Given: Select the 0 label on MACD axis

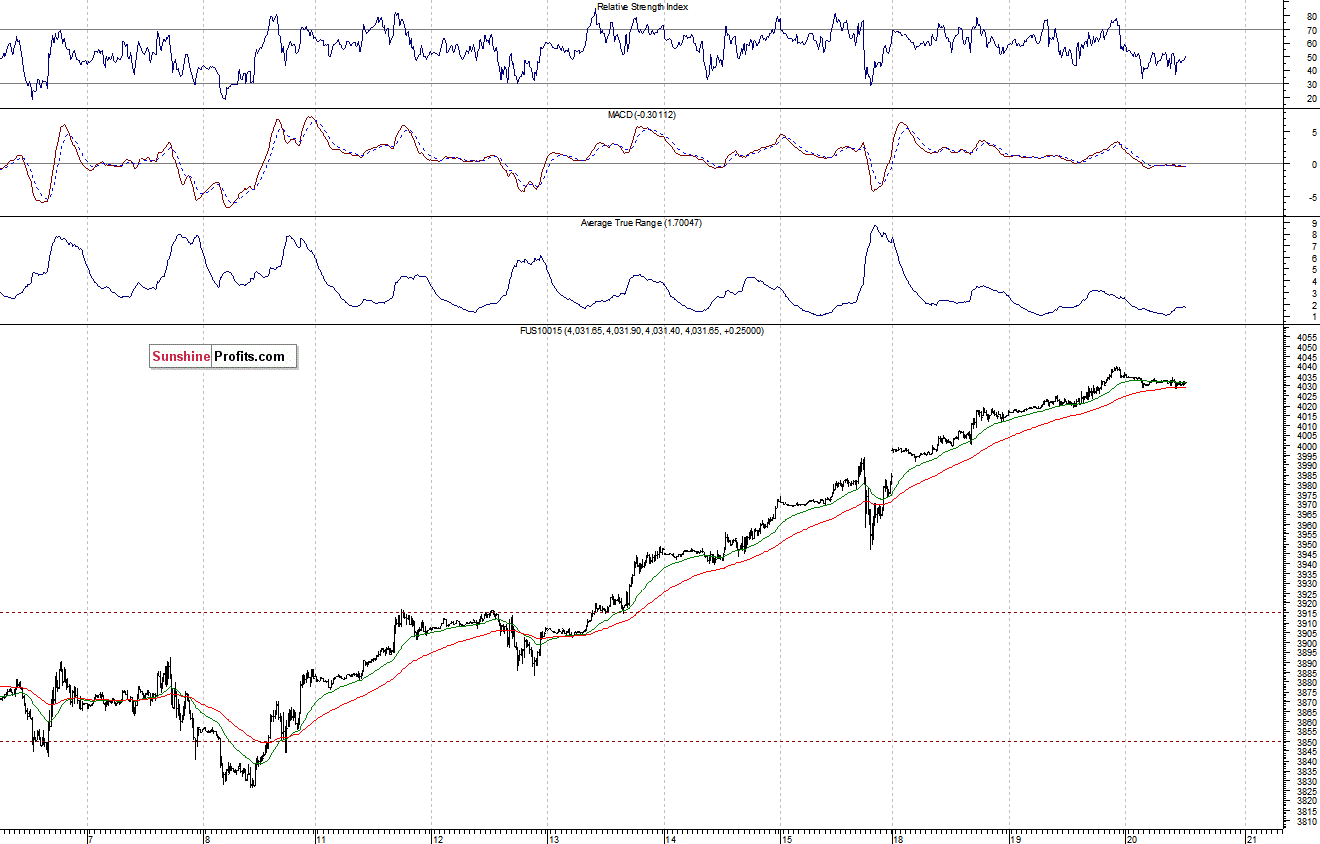Looking at the screenshot, I should click(1314, 164).
